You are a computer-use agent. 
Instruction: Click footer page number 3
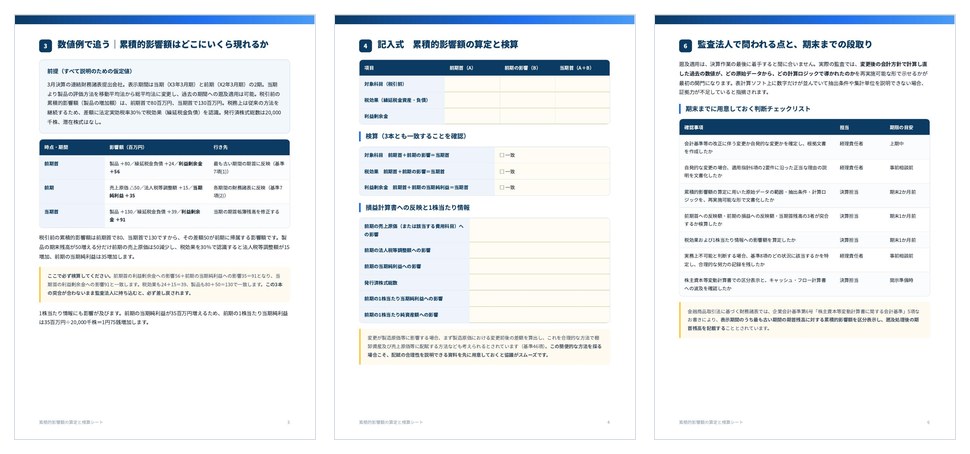click(x=288, y=422)
